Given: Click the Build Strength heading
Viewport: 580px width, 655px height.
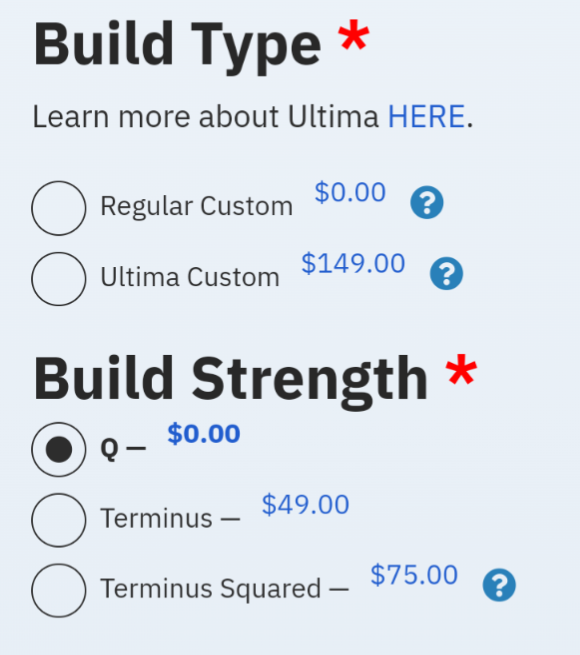Looking at the screenshot, I should (x=231, y=380).
